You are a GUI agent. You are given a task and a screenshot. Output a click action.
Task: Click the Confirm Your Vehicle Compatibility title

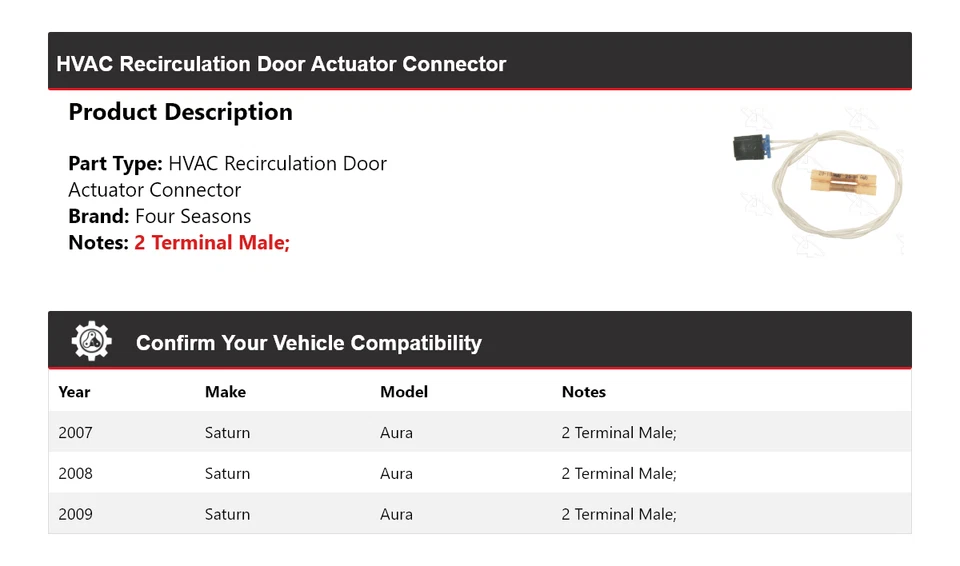click(x=309, y=343)
